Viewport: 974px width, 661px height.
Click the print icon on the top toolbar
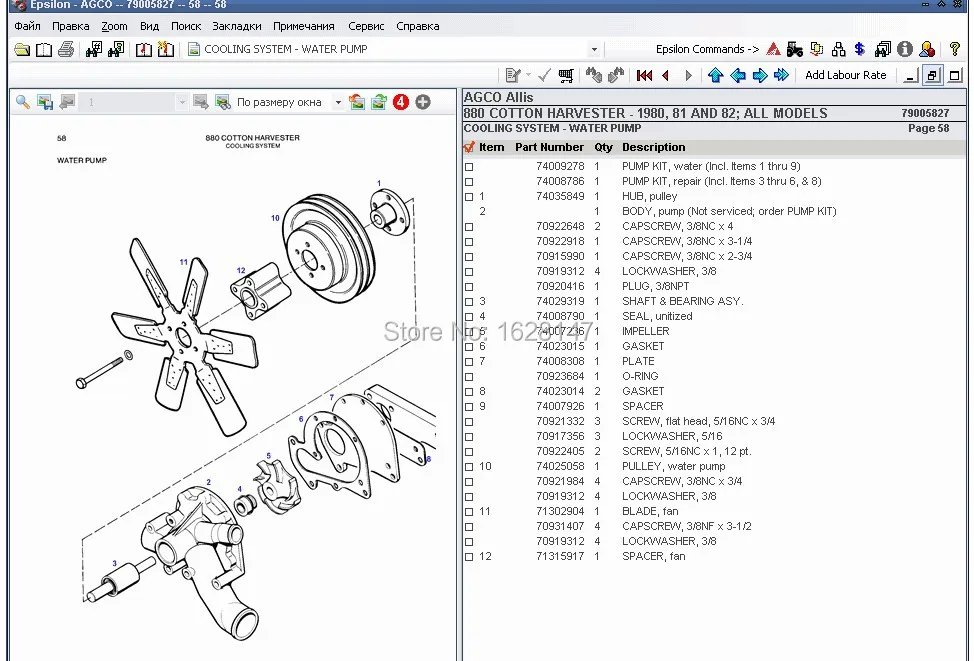[x=64, y=50]
